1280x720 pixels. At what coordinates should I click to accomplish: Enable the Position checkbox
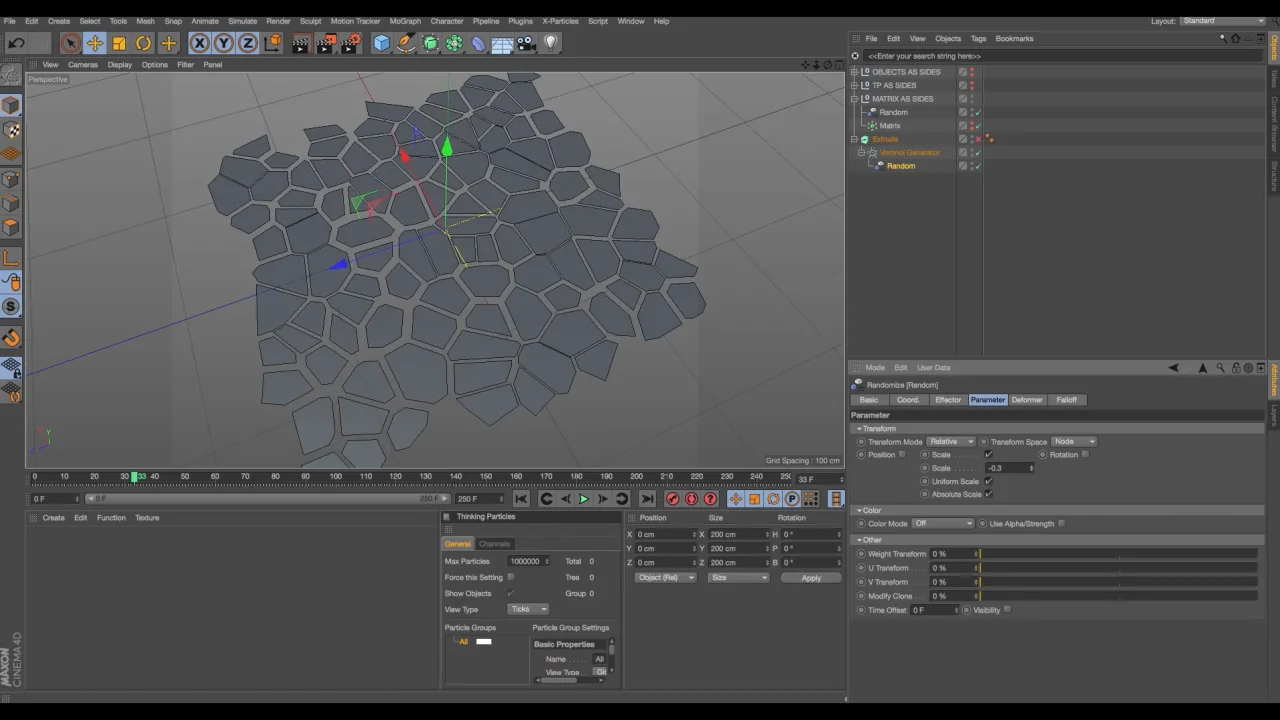[x=902, y=455]
